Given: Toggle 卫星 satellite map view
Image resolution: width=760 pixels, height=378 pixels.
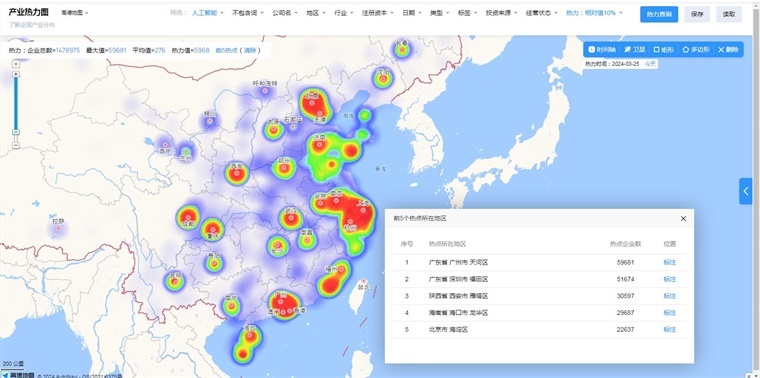Looking at the screenshot, I should pyautogui.click(x=634, y=49).
